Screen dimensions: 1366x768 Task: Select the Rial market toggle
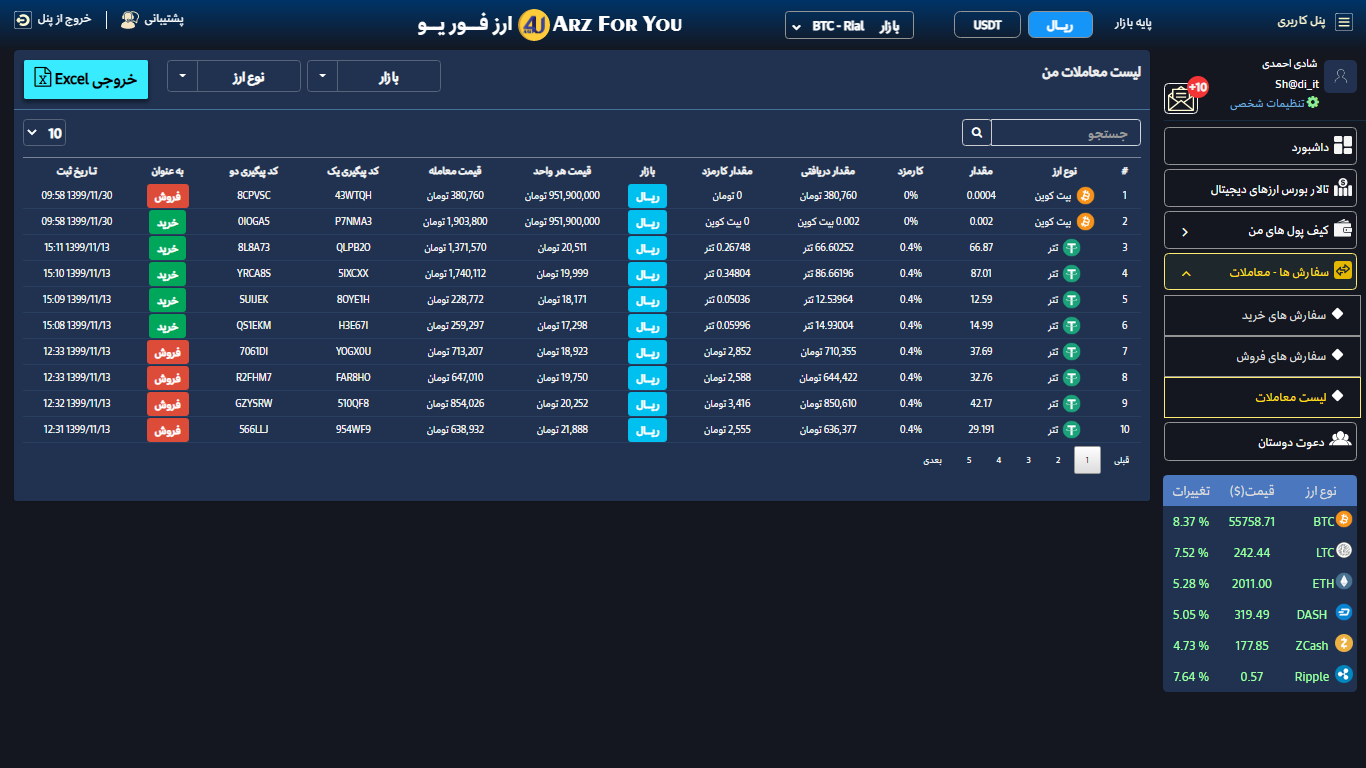click(1060, 25)
